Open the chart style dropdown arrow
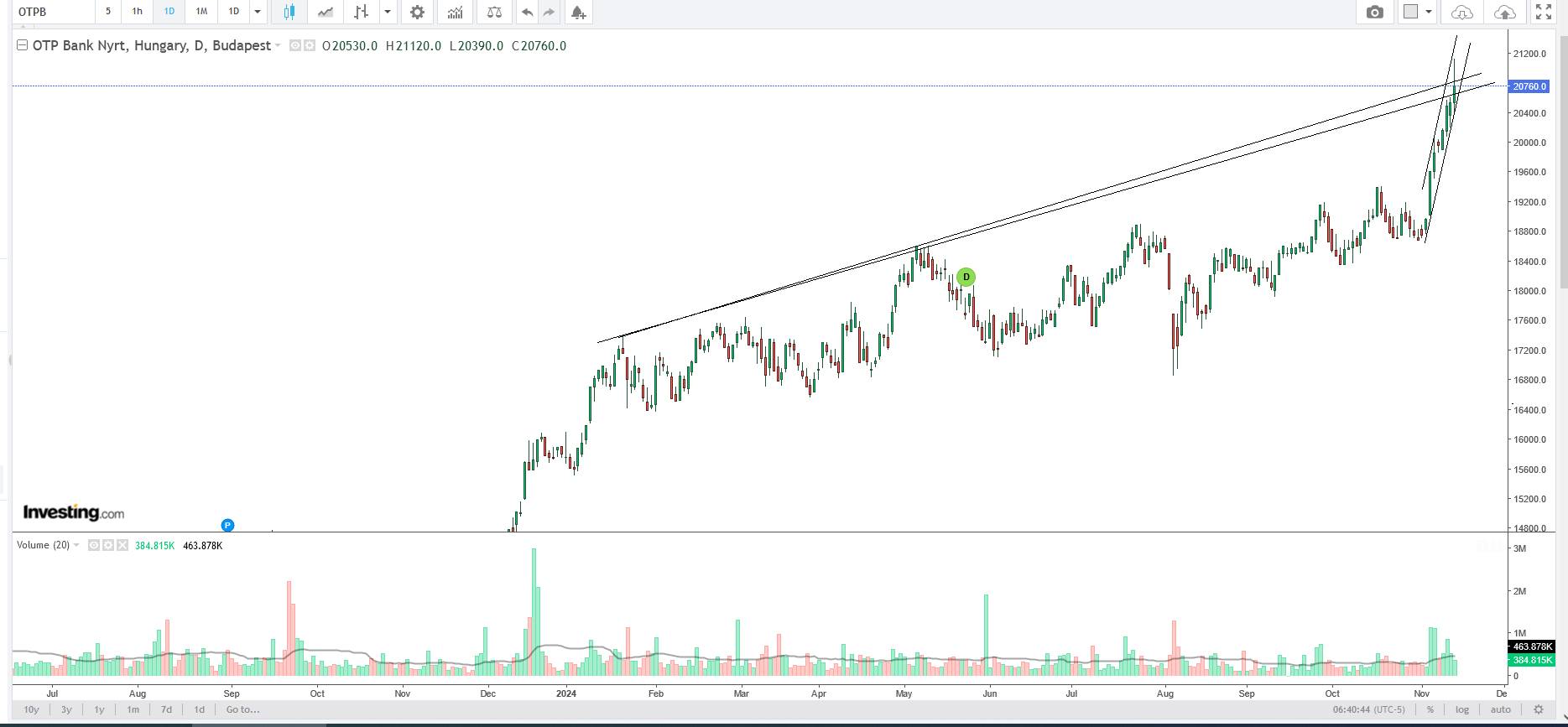This screenshot has height=727, width=1568. (x=388, y=12)
